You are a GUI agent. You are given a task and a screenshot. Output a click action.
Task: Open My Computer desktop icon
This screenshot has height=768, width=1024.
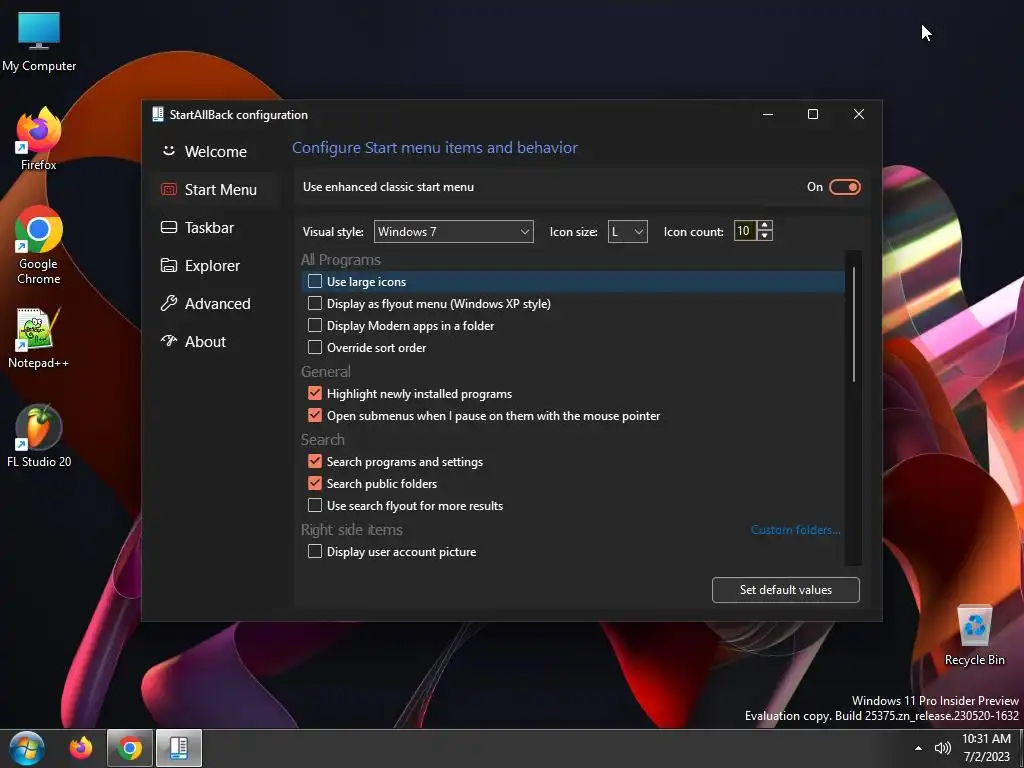point(39,42)
